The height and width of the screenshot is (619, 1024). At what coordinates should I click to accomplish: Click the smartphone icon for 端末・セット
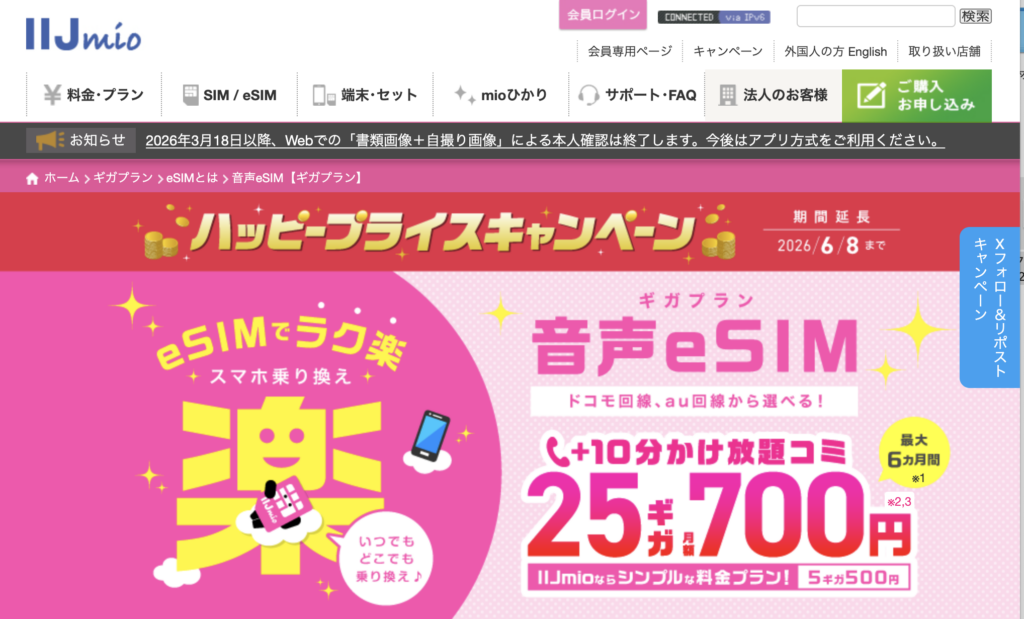click(x=324, y=95)
